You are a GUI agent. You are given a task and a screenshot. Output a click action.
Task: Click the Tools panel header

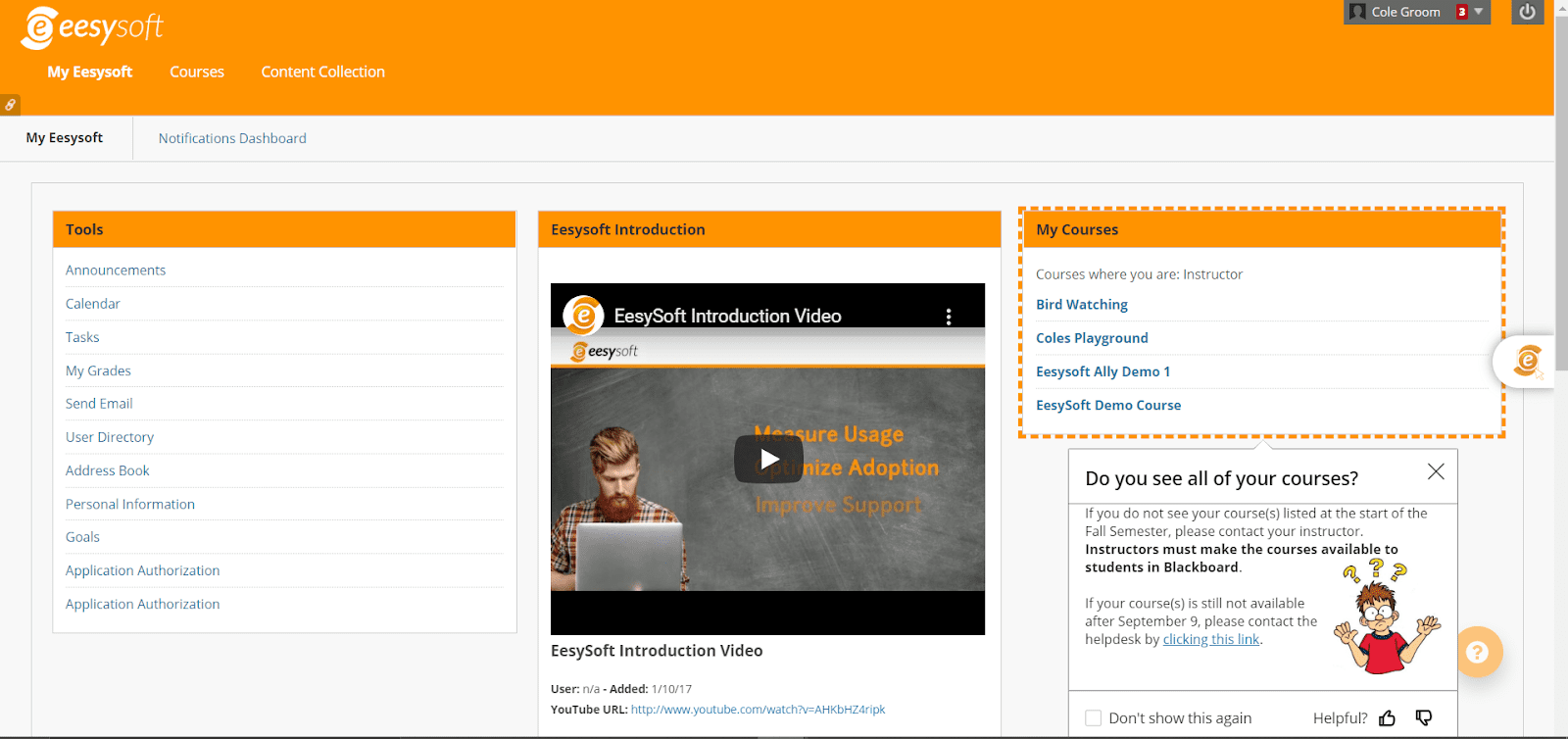click(x=284, y=229)
